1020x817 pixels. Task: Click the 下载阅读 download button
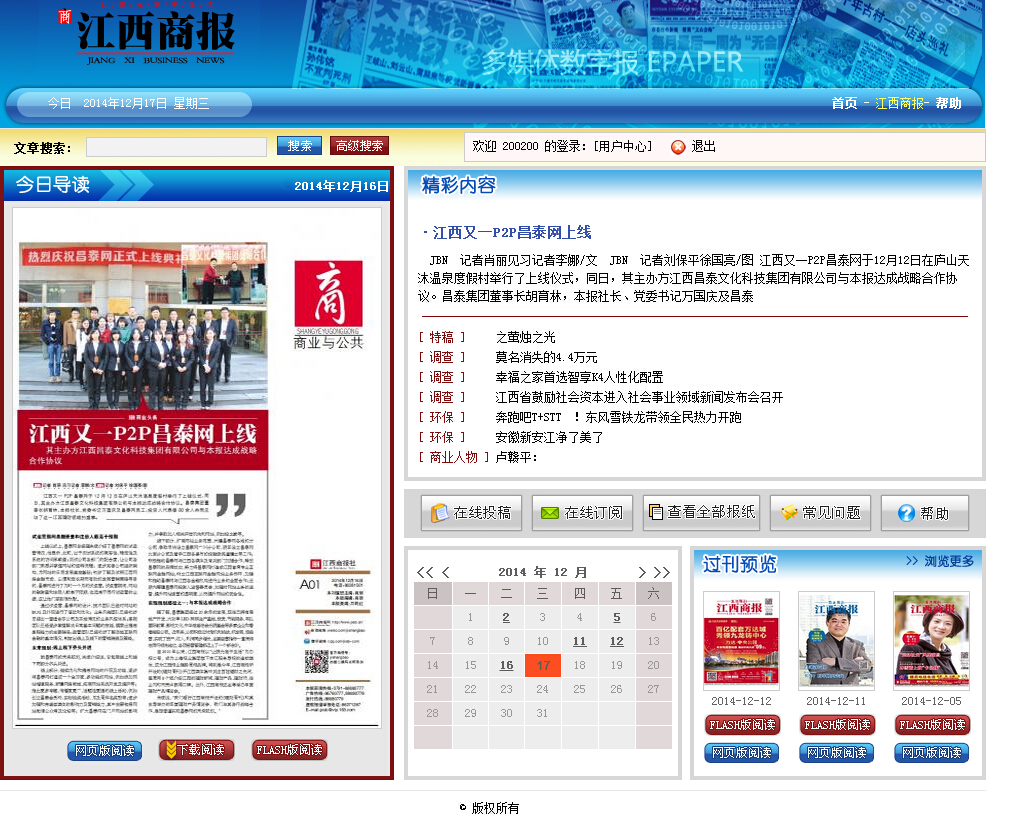[196, 751]
